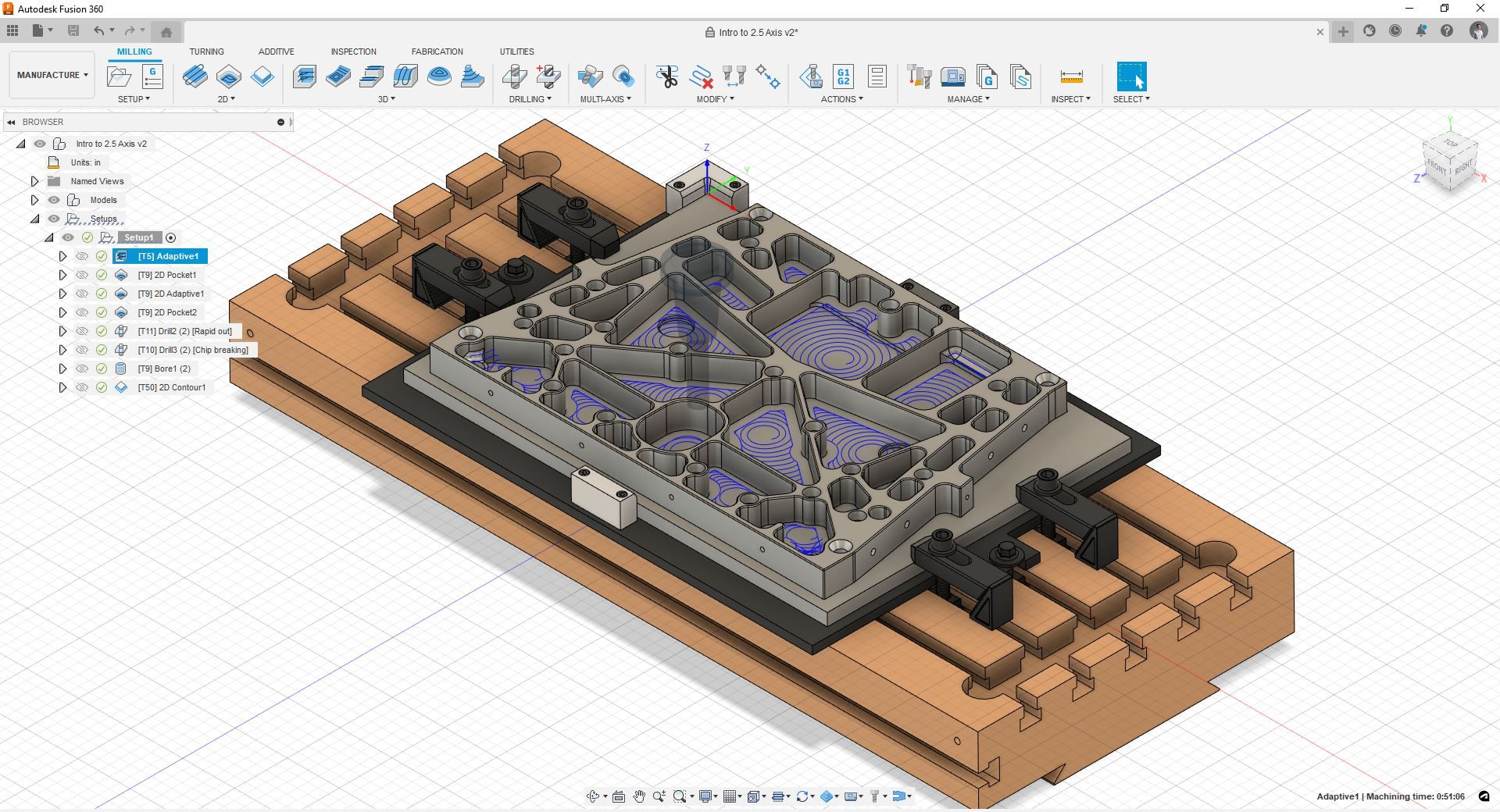Select the 2D Adaptive Clearing toolbar icon
This screenshot has height=812, width=1500.
tap(195, 77)
